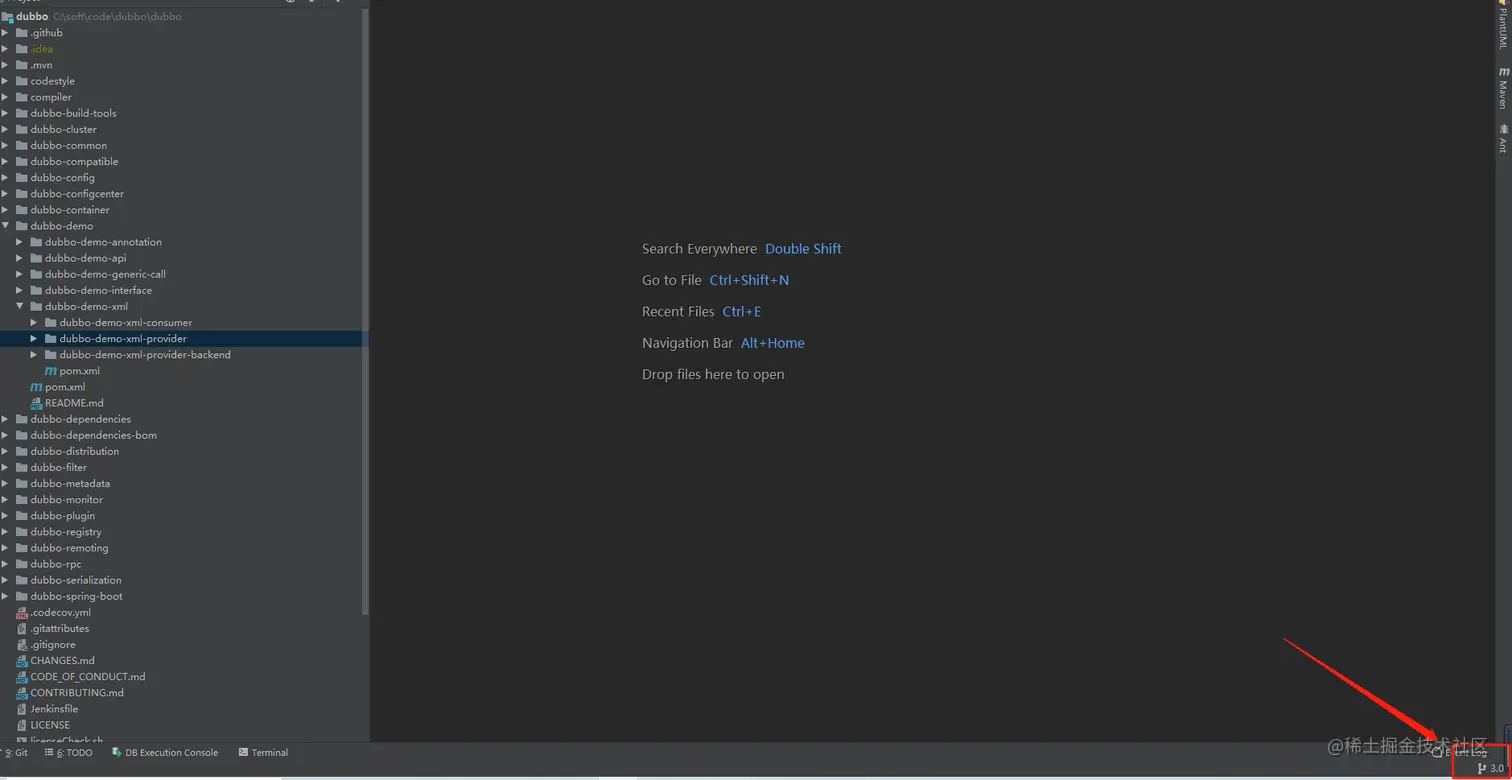The image size is (1512, 780).
Task: Click the Maven 'm' icon in sidebar
Action: click(1503, 72)
